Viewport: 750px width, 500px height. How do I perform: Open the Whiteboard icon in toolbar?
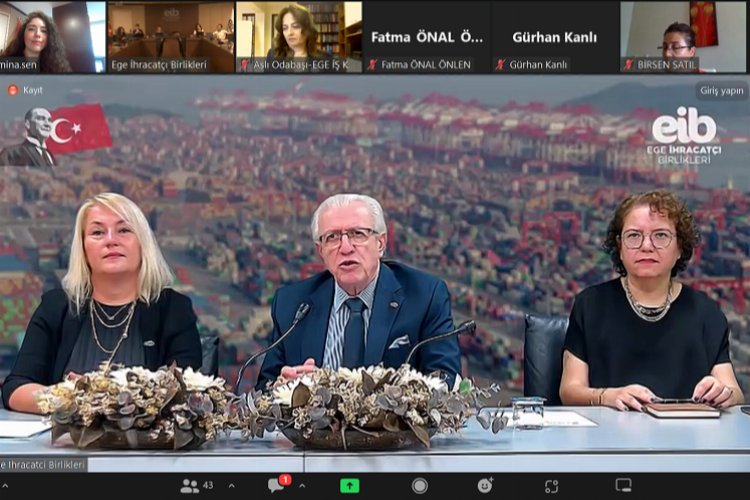(623, 485)
